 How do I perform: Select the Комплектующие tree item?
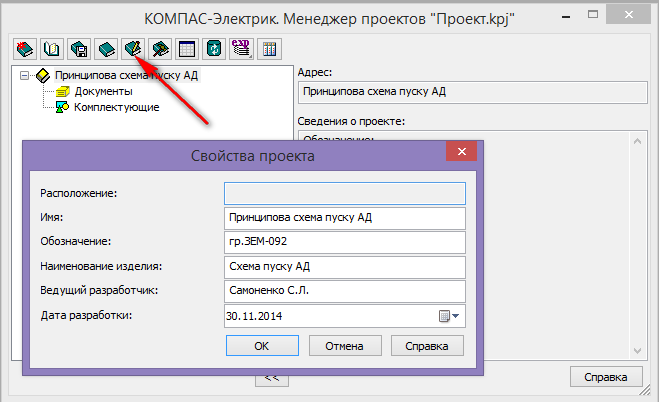coord(116,107)
